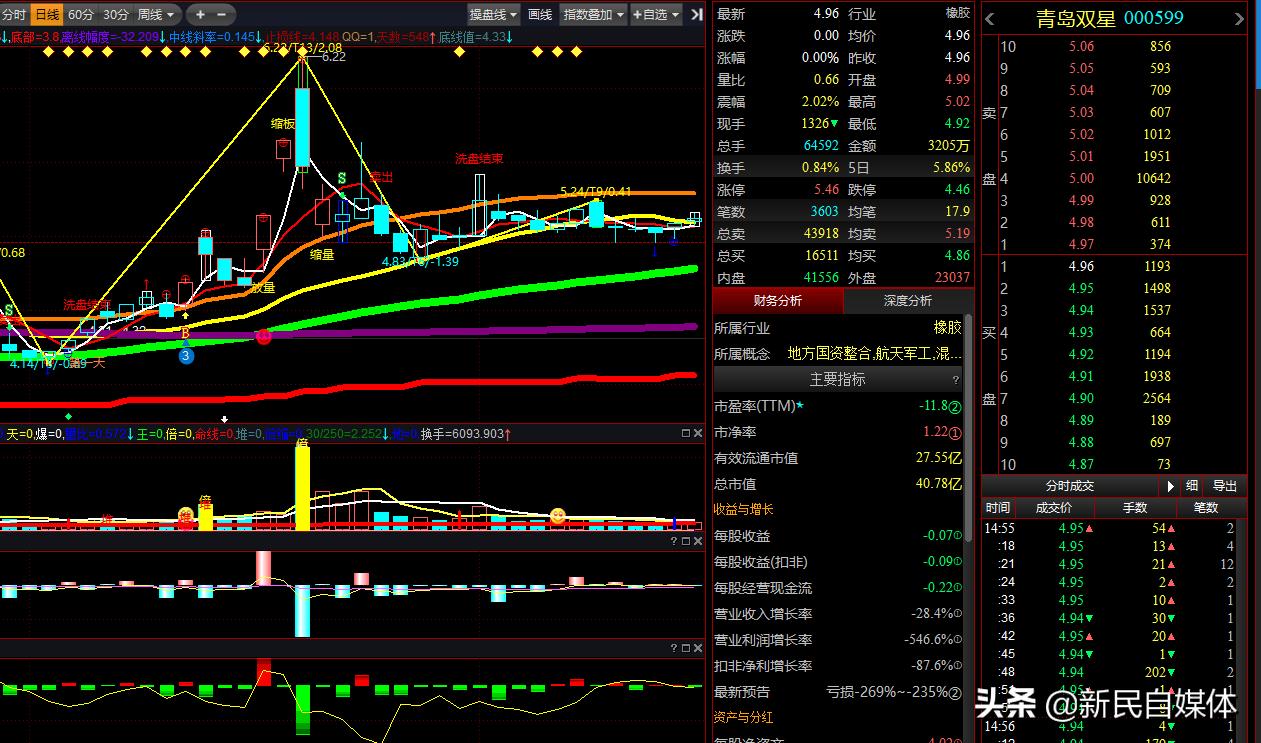
Task: Click the 导出 export button
Action: [x=1225, y=486]
